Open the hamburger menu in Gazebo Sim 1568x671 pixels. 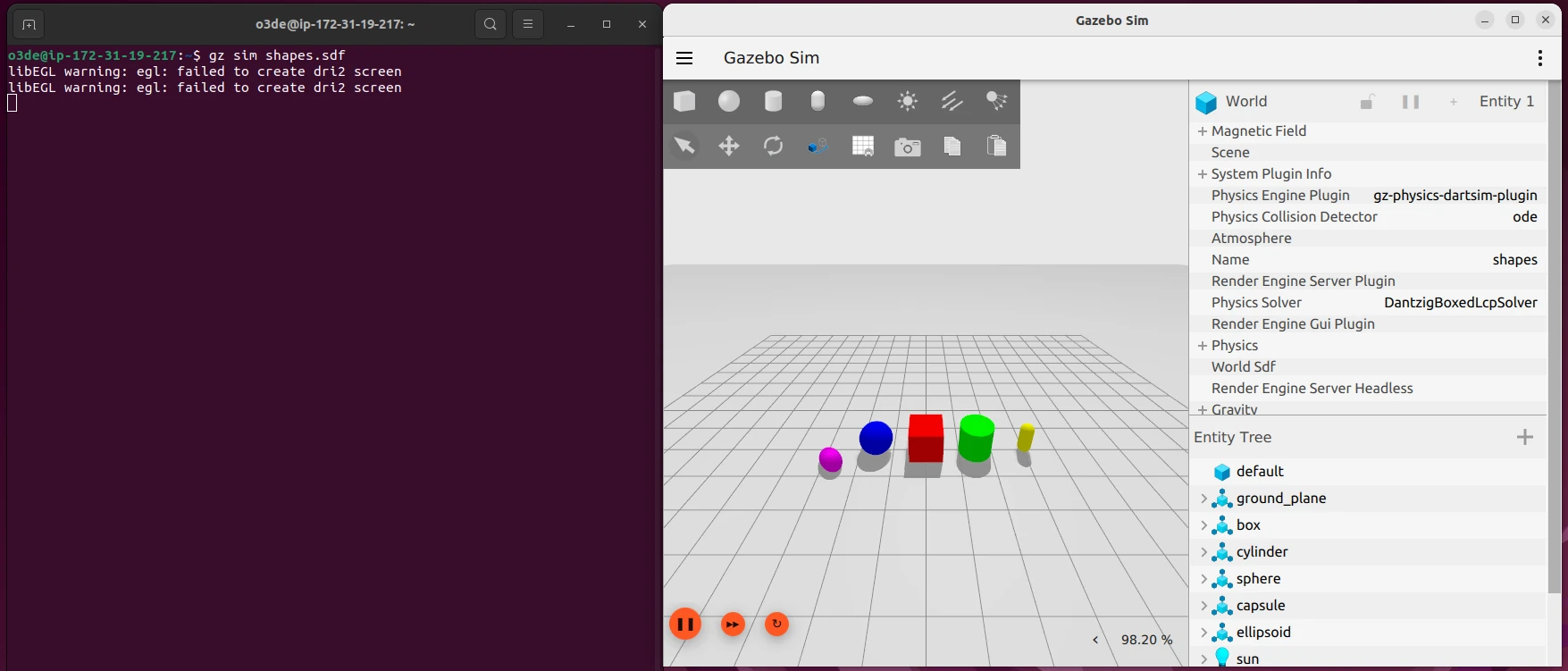click(685, 58)
